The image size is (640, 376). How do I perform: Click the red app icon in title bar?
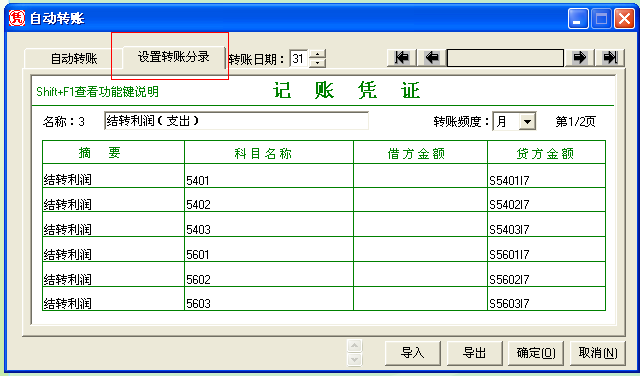pyautogui.click(x=17, y=18)
